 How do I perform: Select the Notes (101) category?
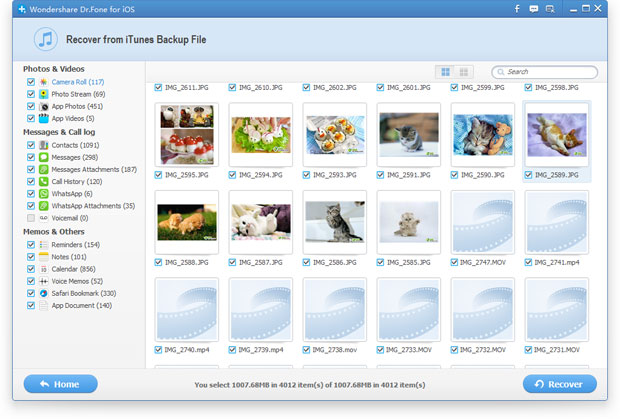point(69,257)
